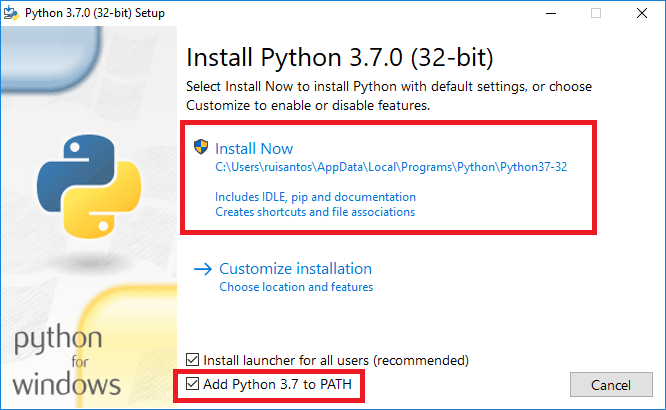The width and height of the screenshot is (666, 410).
Task: Click the 'Add Python 3.7 to PATH' label
Action: (x=279, y=384)
